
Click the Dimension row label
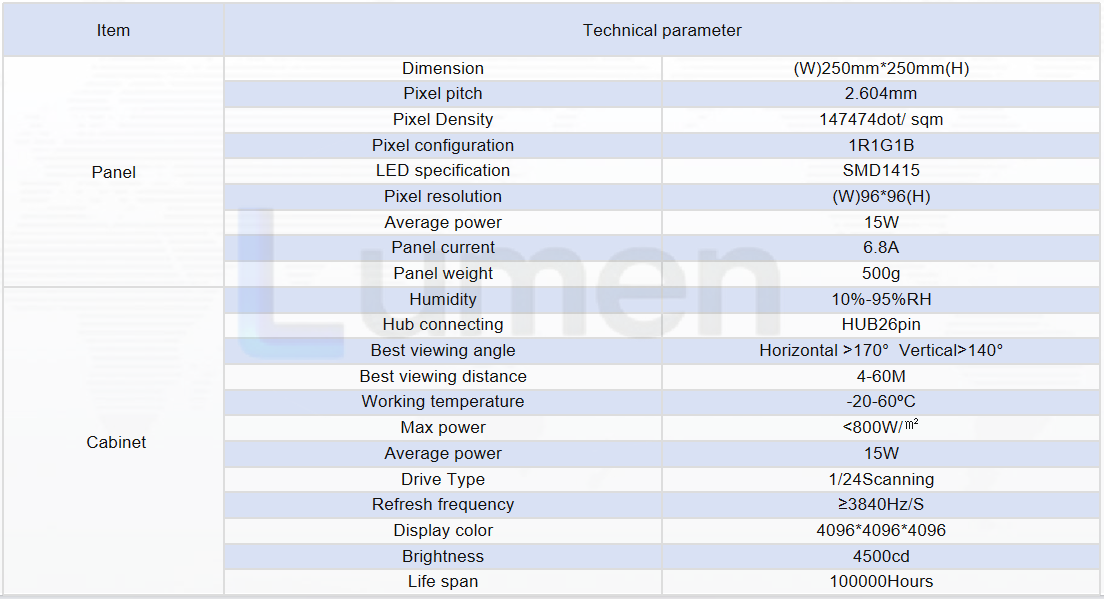tap(443, 68)
